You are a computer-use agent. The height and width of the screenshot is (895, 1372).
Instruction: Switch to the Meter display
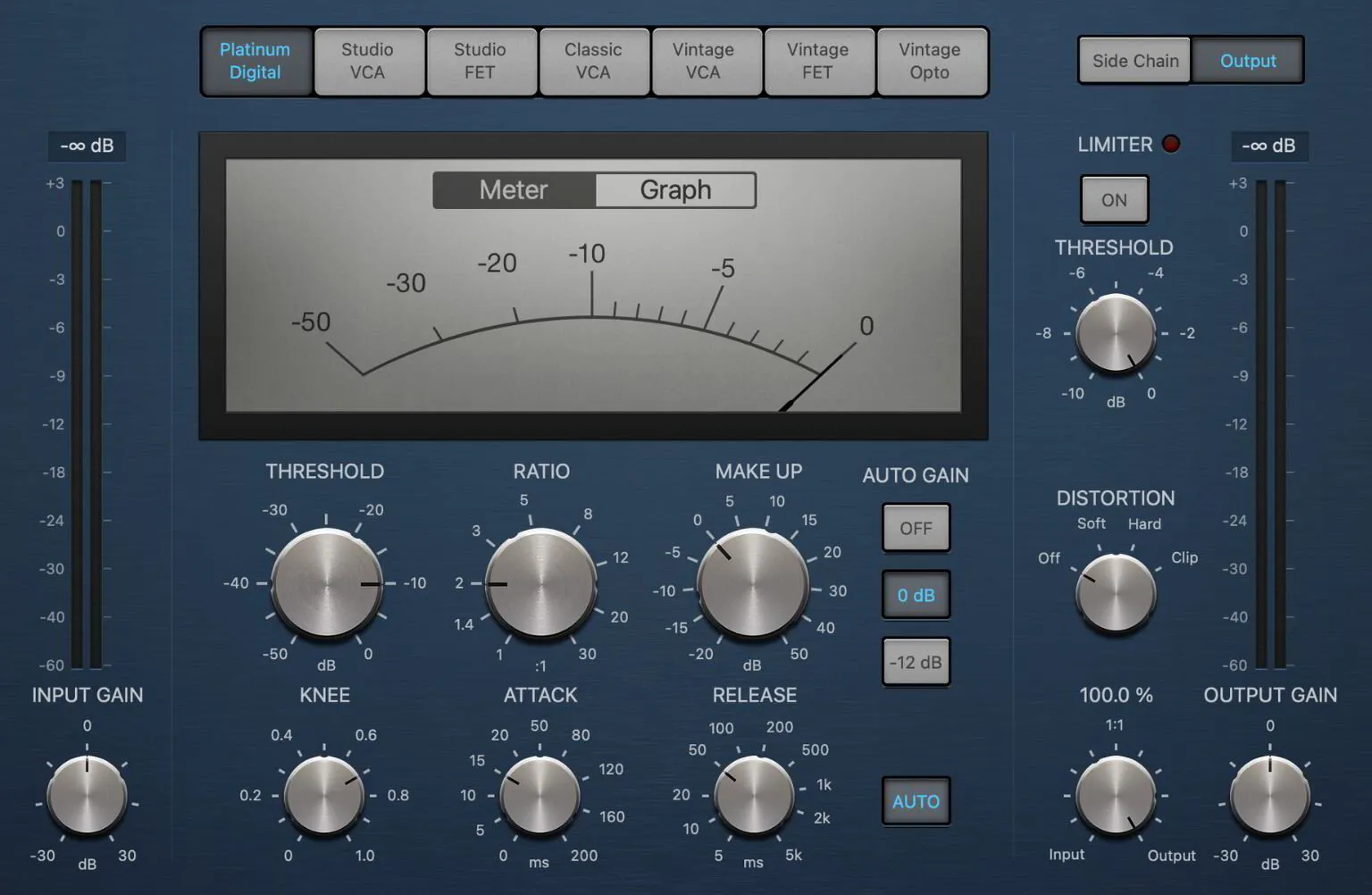[514, 189]
